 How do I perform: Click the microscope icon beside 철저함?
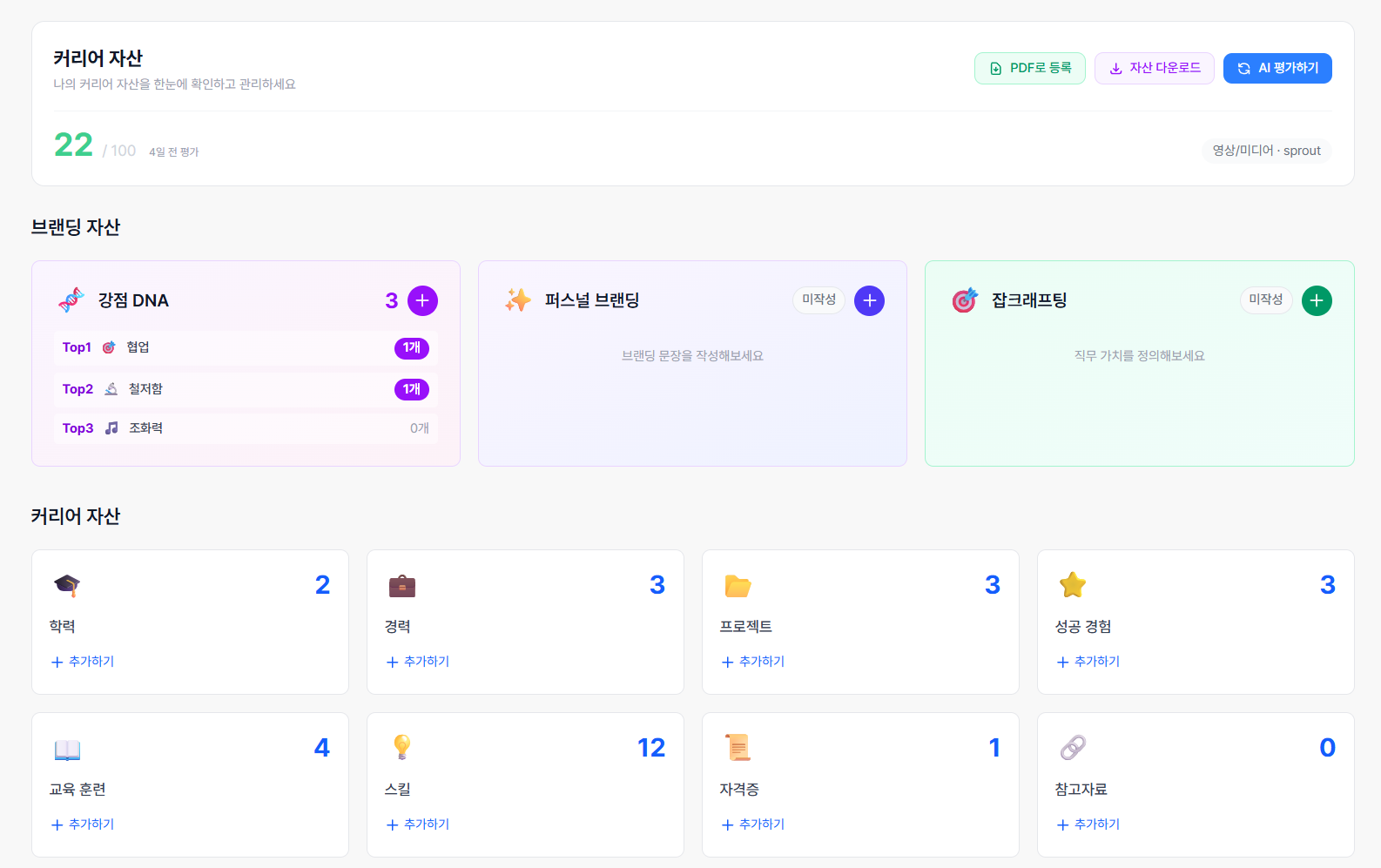111,389
